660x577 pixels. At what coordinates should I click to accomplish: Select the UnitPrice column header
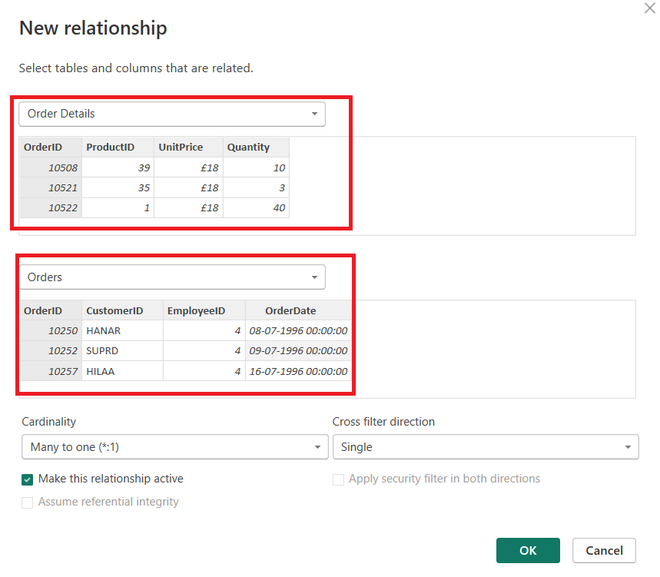point(181,147)
